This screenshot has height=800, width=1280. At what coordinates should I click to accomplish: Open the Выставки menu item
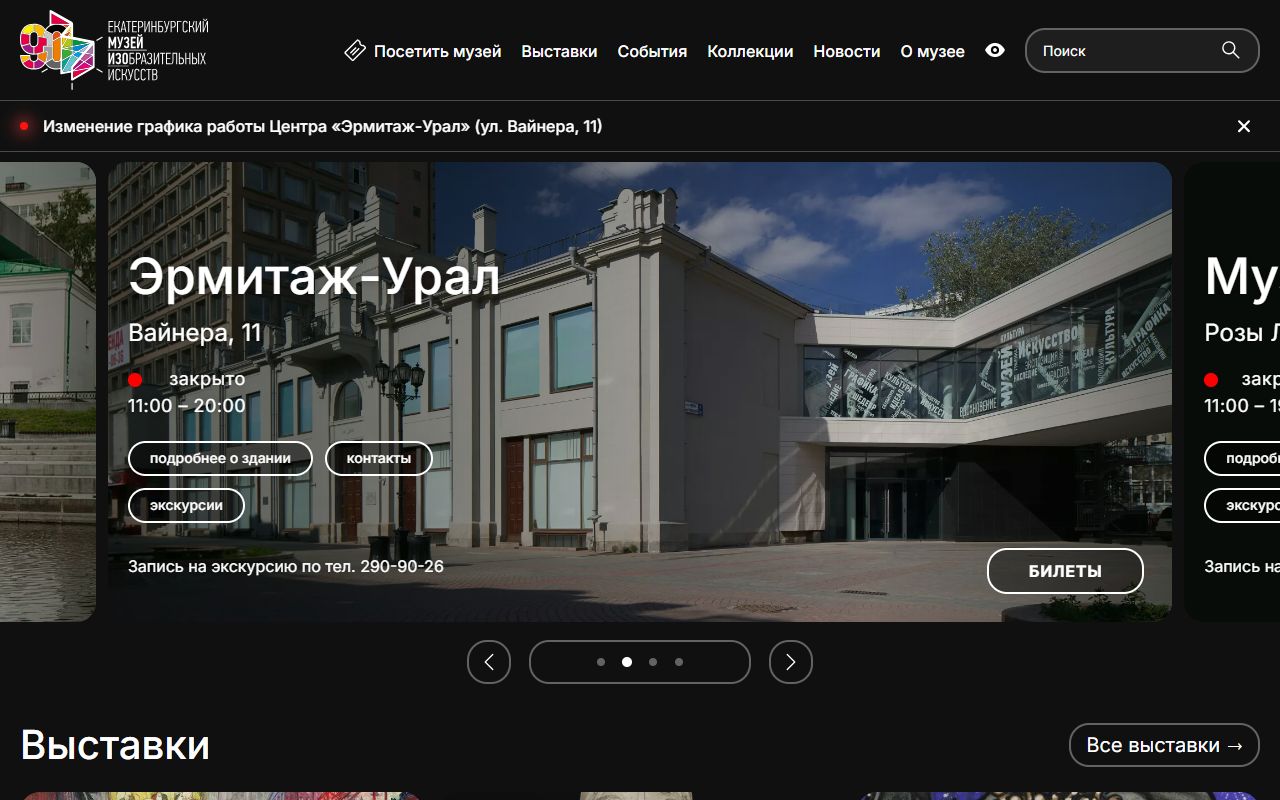click(559, 51)
